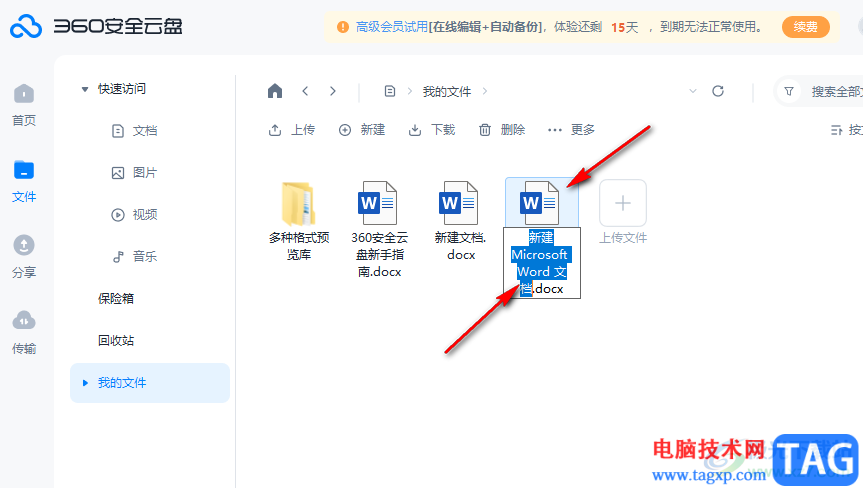Open 音乐 in quick access
The image size is (863, 488).
coord(134,256)
